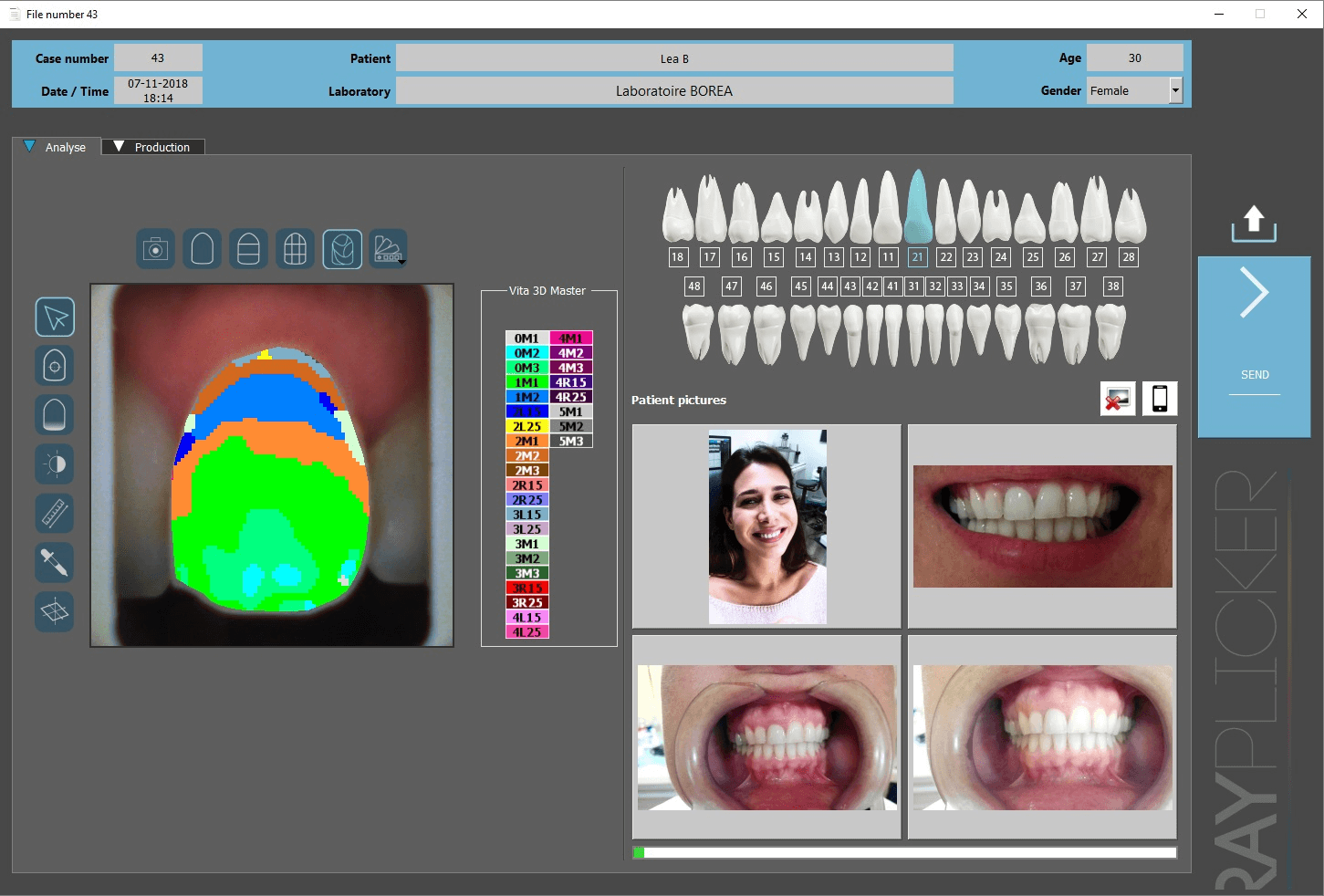Select the tooth translucency gradient tool

55,415
